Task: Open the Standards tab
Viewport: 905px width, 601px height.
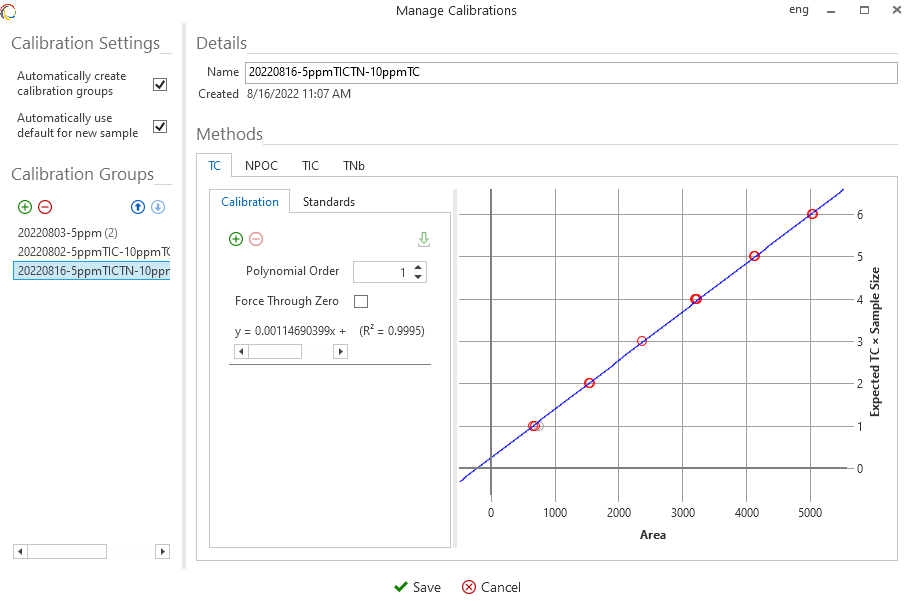Action: coord(328,202)
